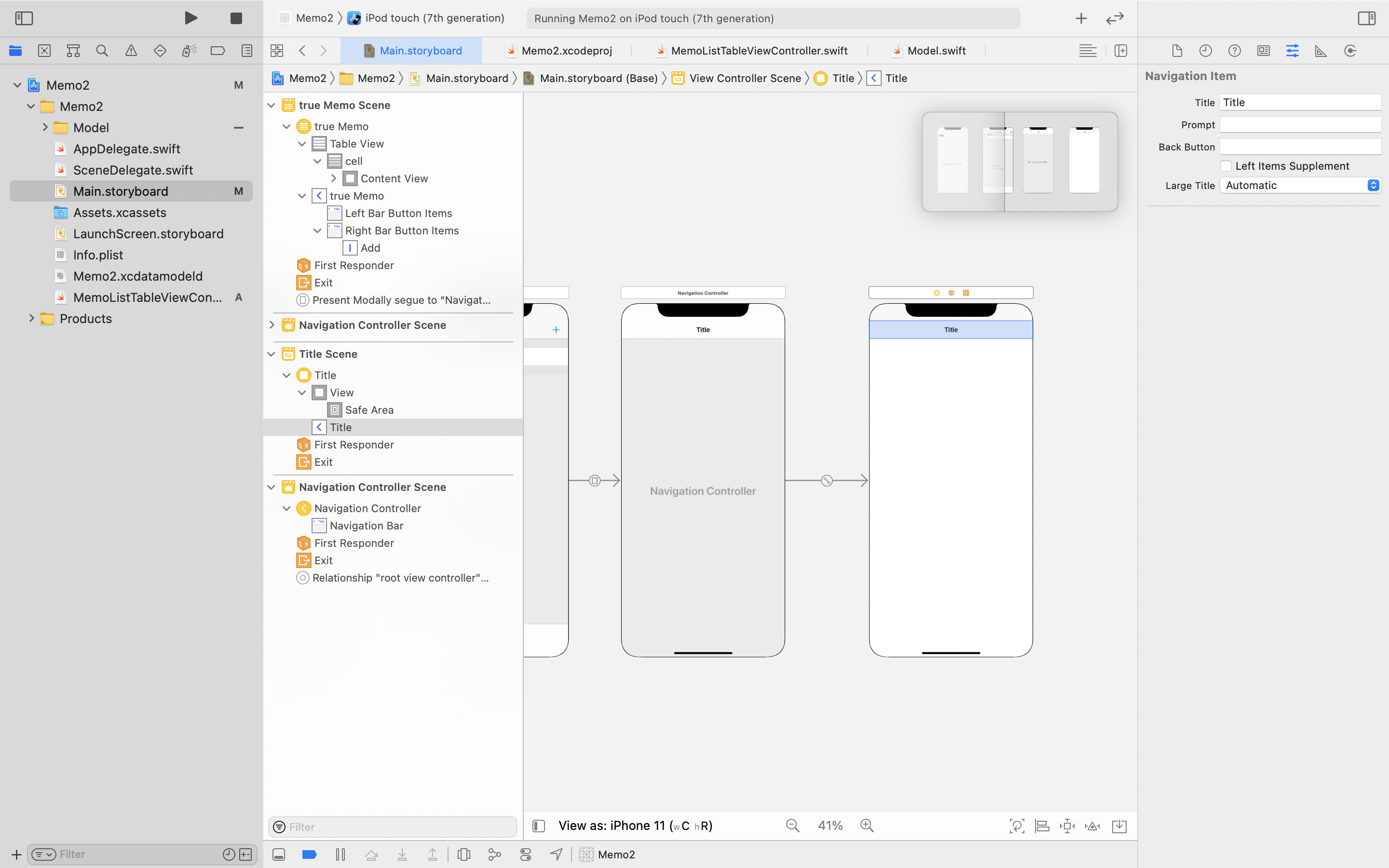
Task: Click the Add Editor on Right icon
Action: pos(1120,51)
